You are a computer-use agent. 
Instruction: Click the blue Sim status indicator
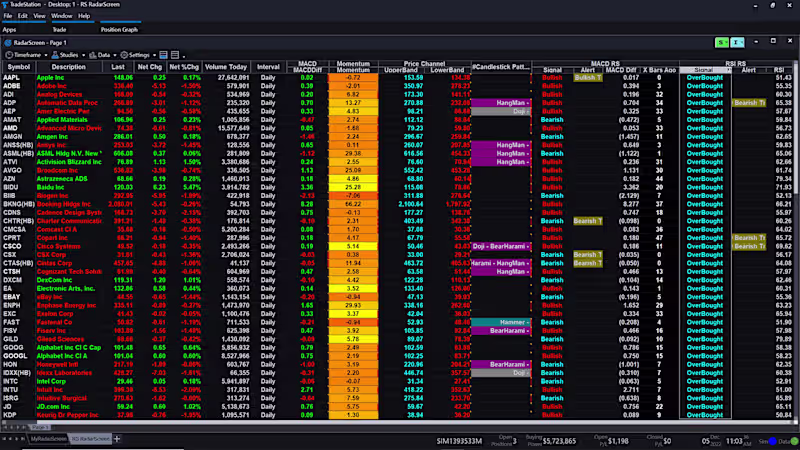[x=772, y=441]
